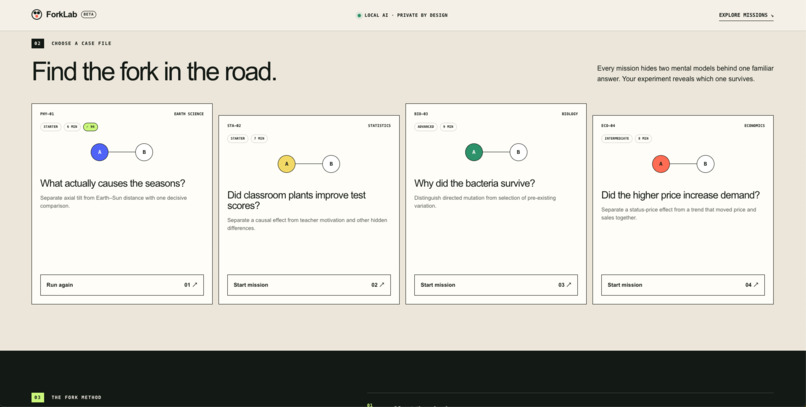Click the B node on seasons card

(x=144, y=152)
